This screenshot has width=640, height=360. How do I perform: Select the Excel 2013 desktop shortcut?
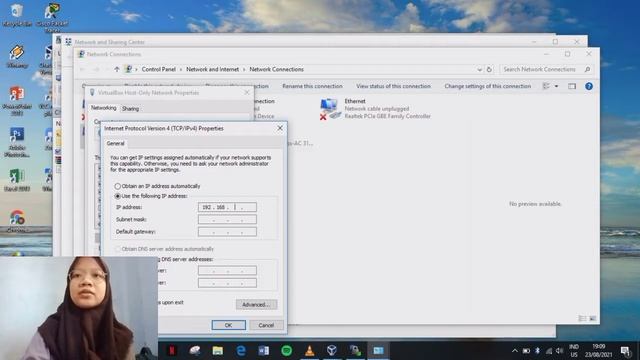[x=17, y=180]
